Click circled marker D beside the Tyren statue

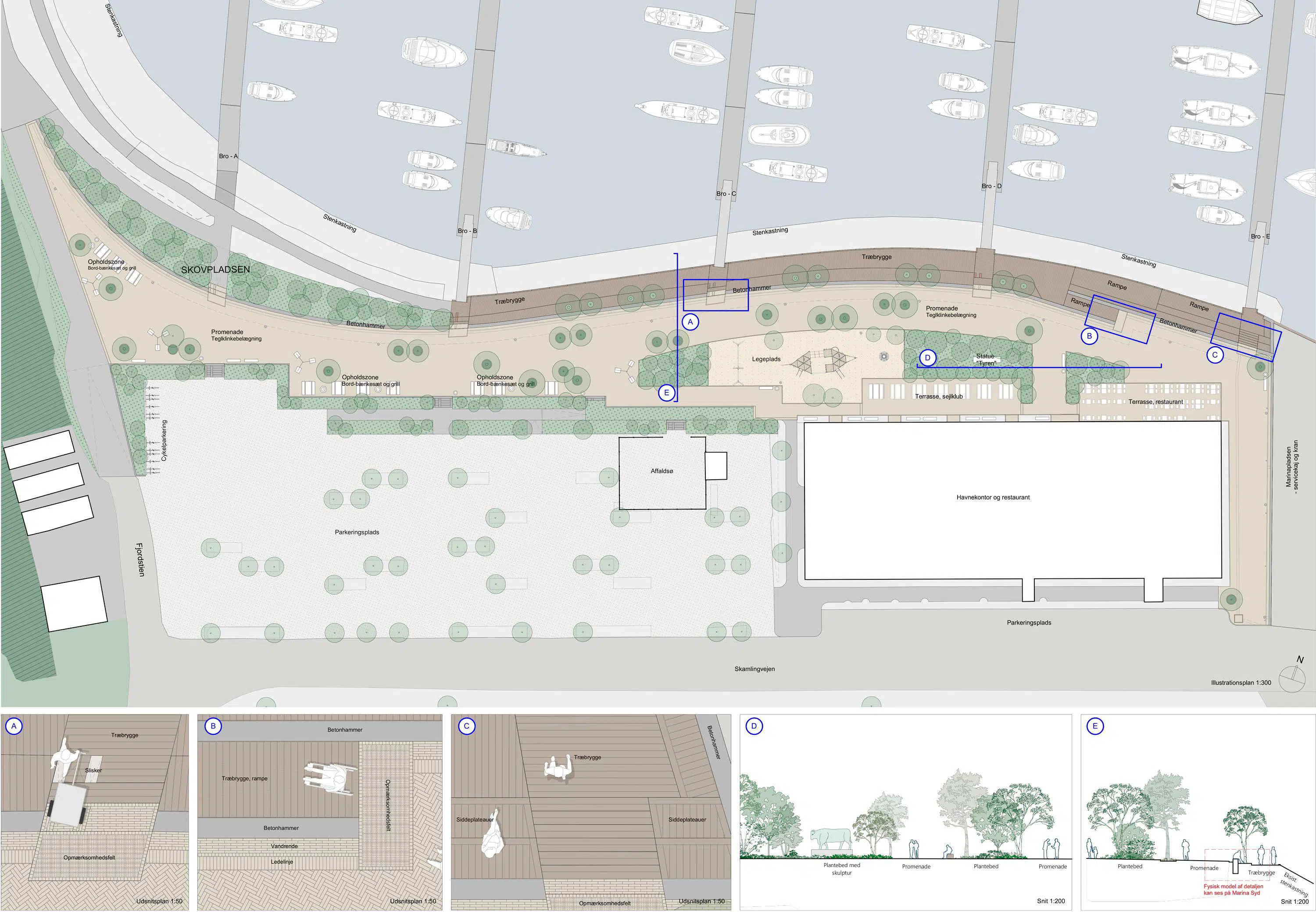tap(928, 358)
